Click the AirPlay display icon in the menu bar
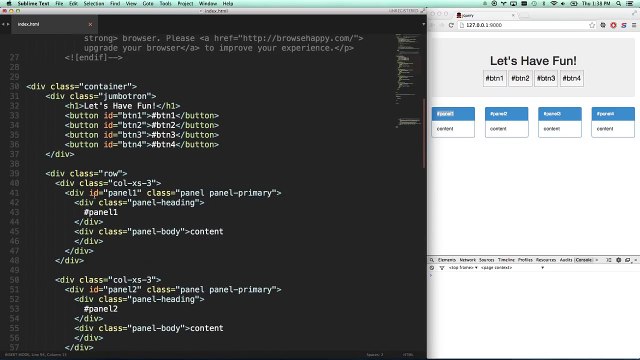This screenshot has width=640, height=360. [x=514, y=3]
